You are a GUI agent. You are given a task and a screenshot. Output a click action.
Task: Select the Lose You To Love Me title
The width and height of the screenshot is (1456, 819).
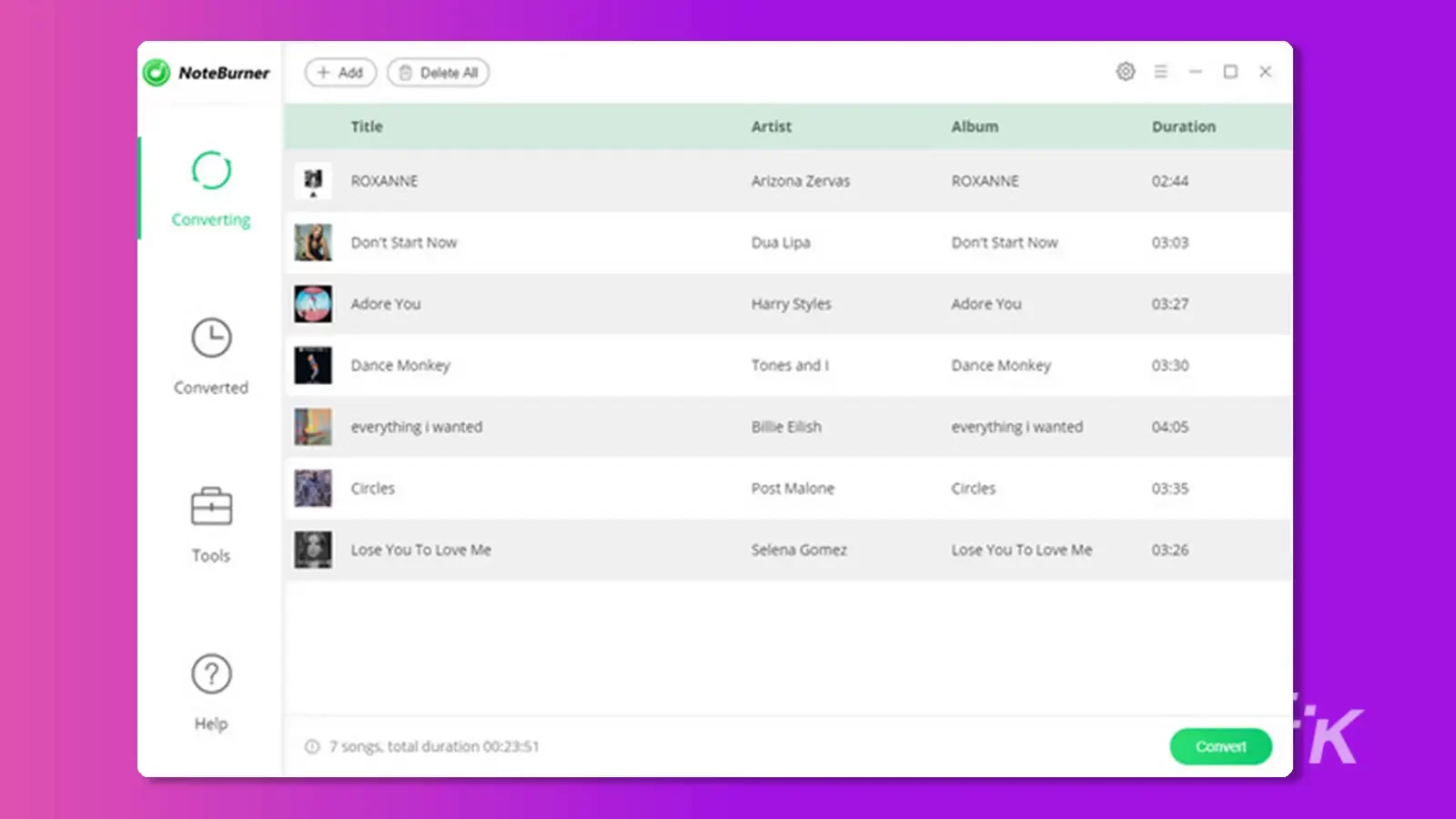420,550
